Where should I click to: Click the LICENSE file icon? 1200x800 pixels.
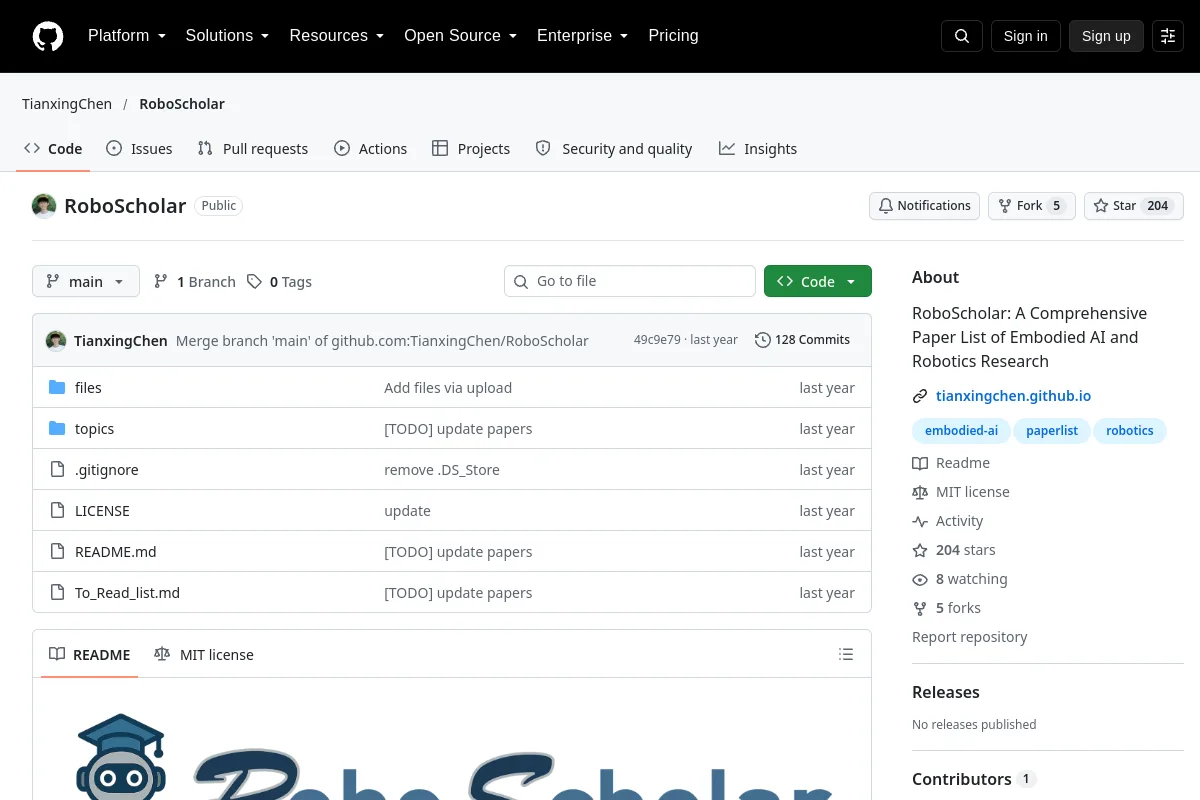[x=57, y=511]
